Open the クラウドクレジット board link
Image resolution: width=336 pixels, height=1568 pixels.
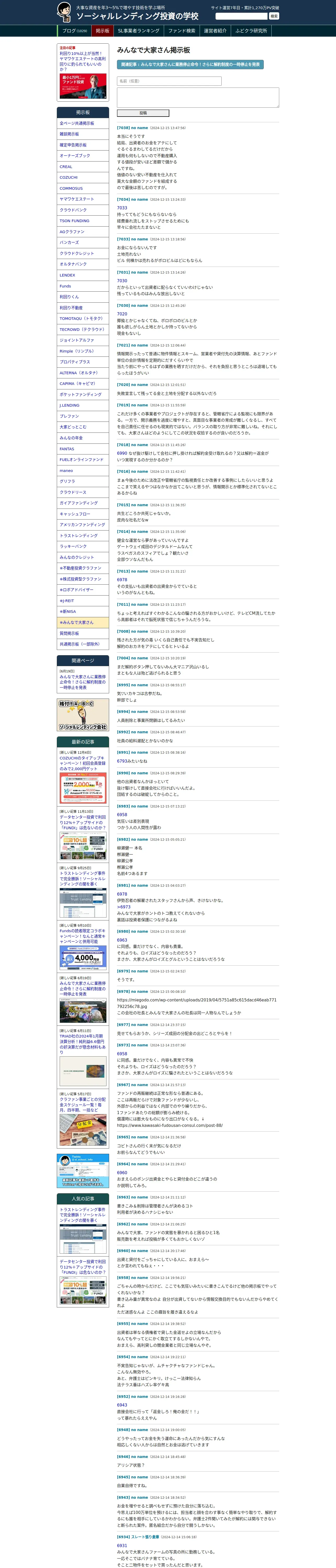(83, 253)
